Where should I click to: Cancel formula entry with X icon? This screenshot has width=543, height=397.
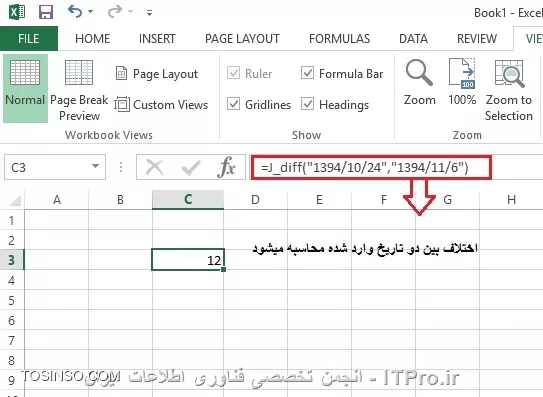154,168
